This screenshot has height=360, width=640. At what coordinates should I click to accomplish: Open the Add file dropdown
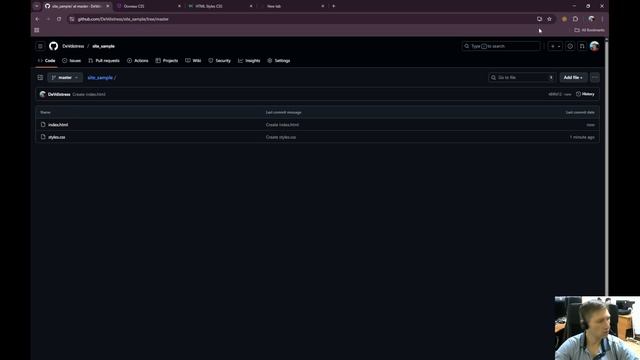pyautogui.click(x=573, y=78)
